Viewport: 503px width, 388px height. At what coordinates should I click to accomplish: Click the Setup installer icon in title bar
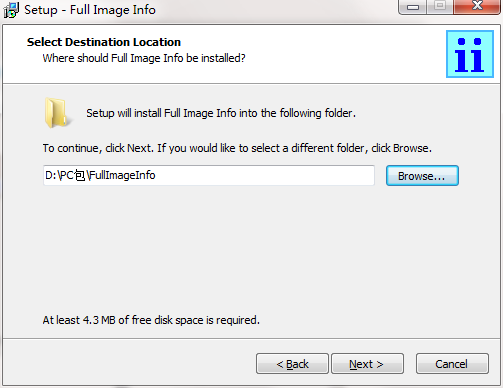click(11, 10)
